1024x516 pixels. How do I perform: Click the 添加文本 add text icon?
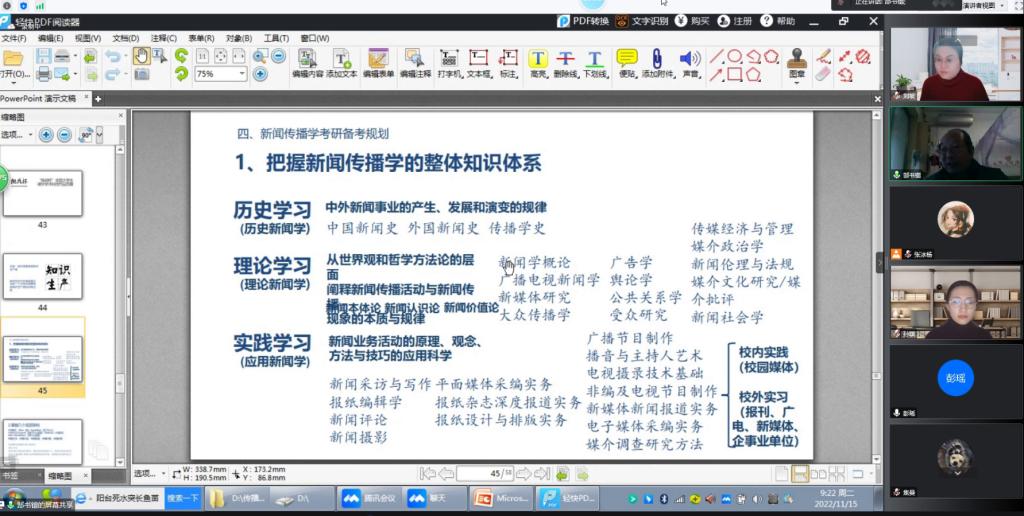341,62
